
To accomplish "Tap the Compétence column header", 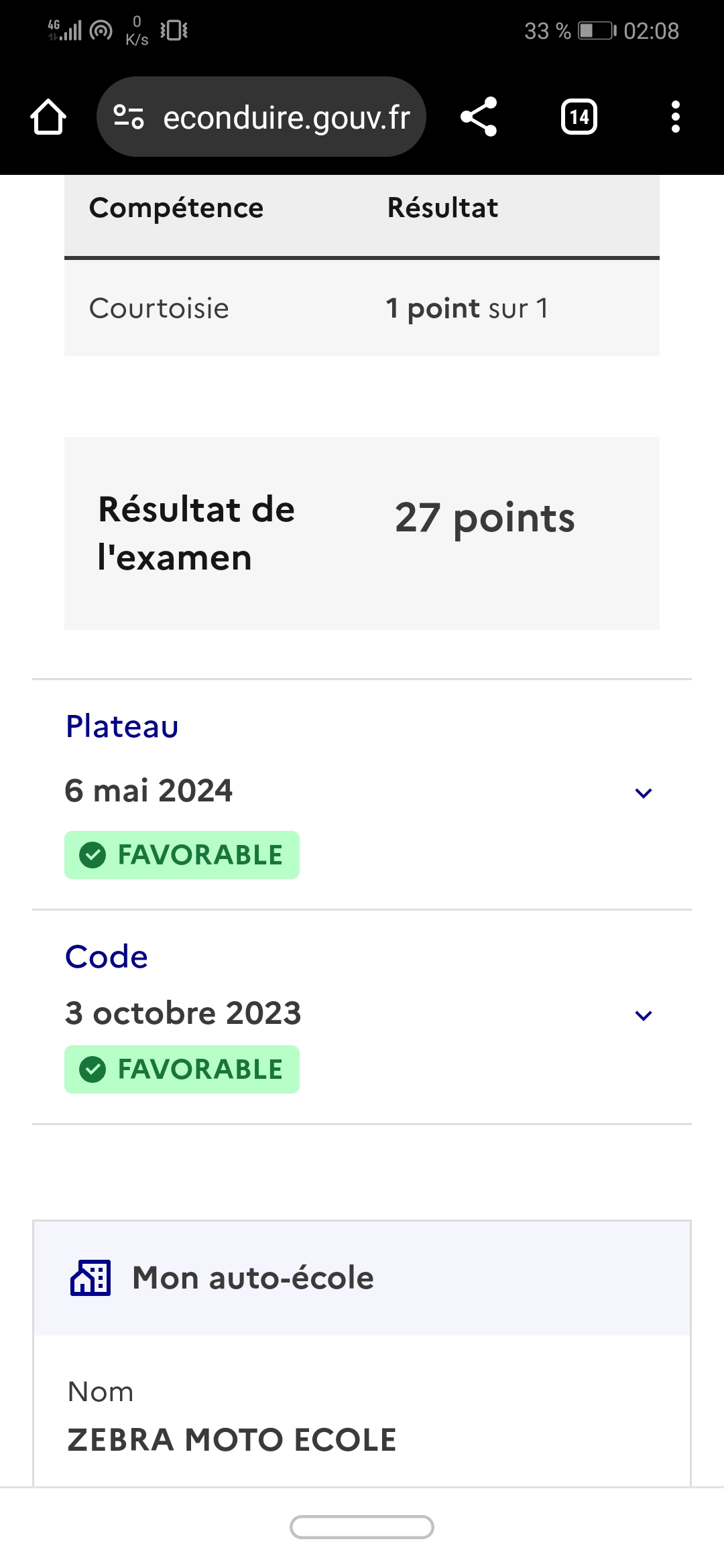I will [x=176, y=208].
